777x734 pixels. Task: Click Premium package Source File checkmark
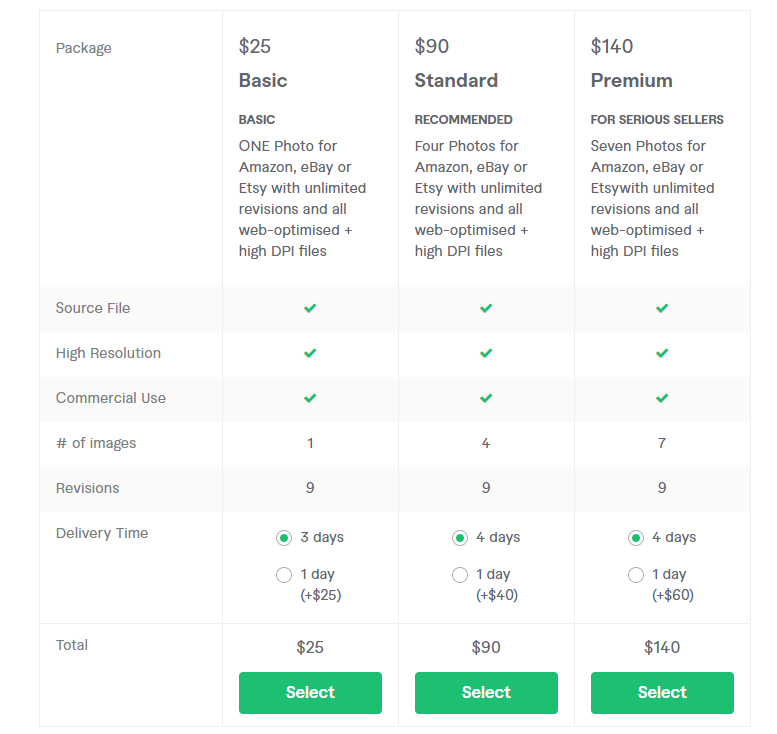pyautogui.click(x=662, y=308)
